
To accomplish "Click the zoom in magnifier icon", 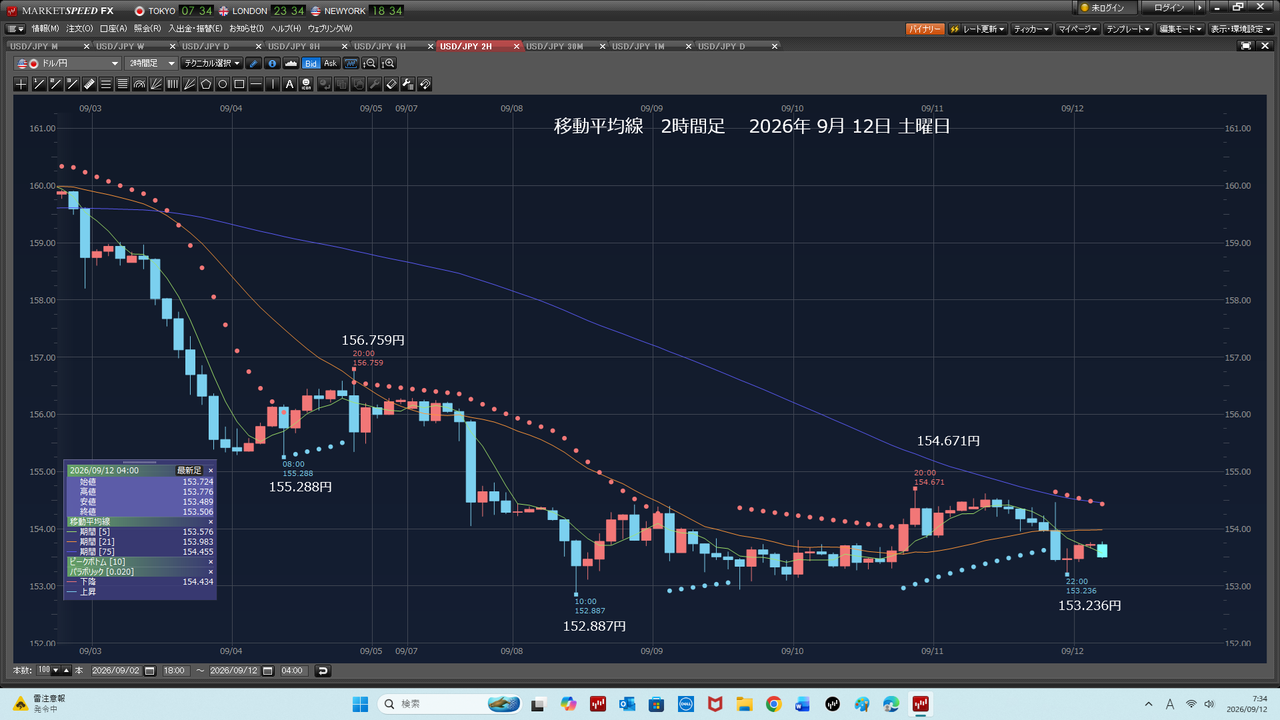I will tap(389, 63).
